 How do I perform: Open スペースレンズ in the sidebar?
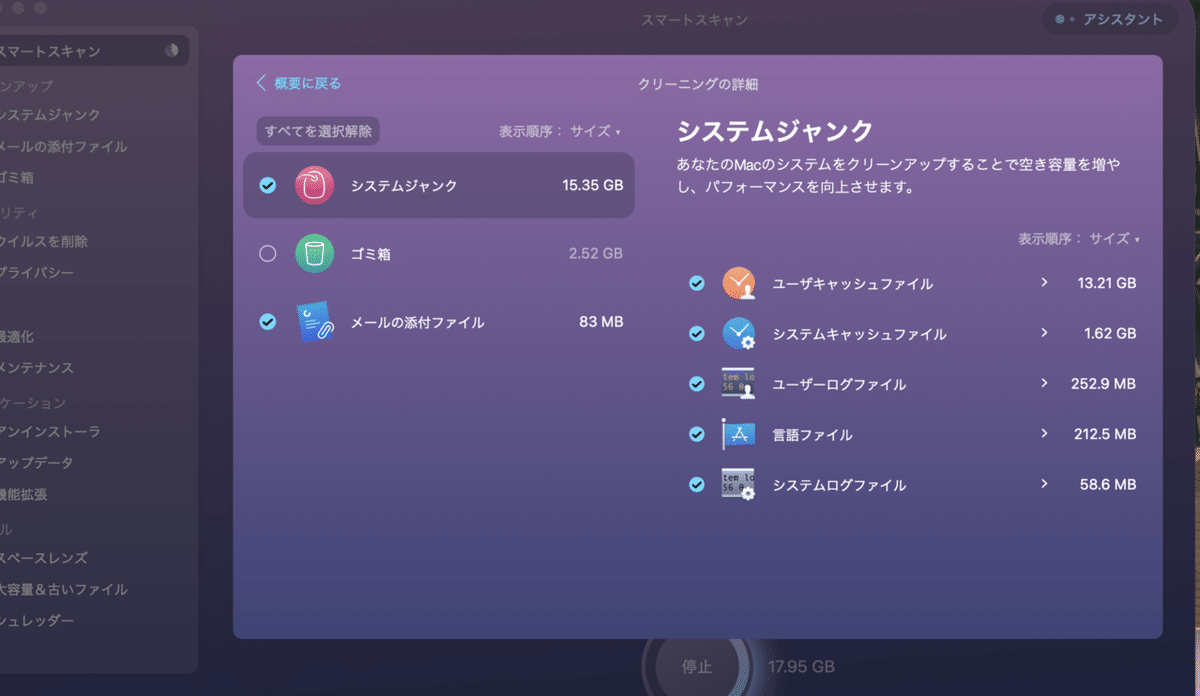pyautogui.click(x=44, y=558)
